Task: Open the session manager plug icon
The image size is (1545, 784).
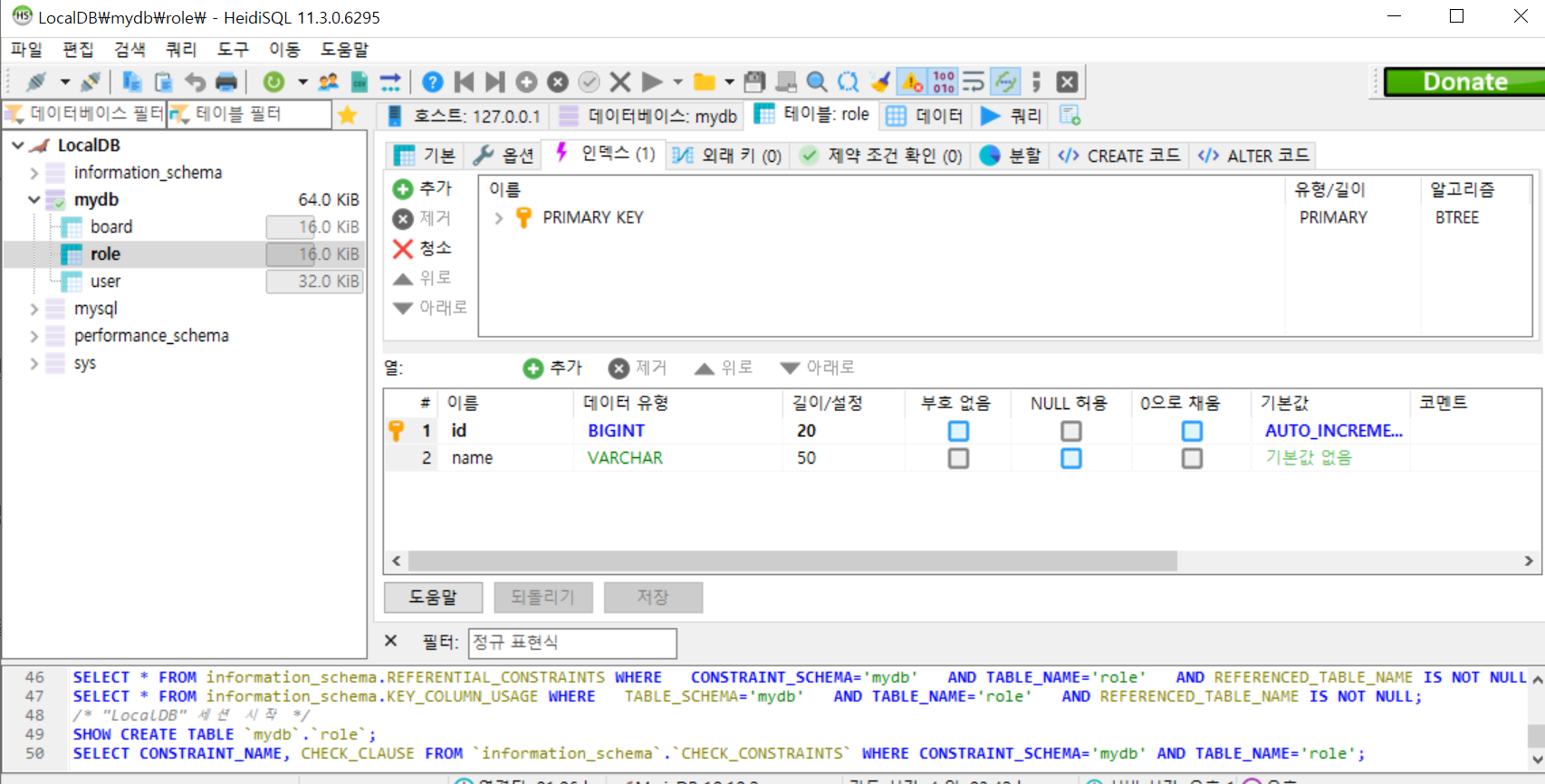Action: (x=36, y=81)
